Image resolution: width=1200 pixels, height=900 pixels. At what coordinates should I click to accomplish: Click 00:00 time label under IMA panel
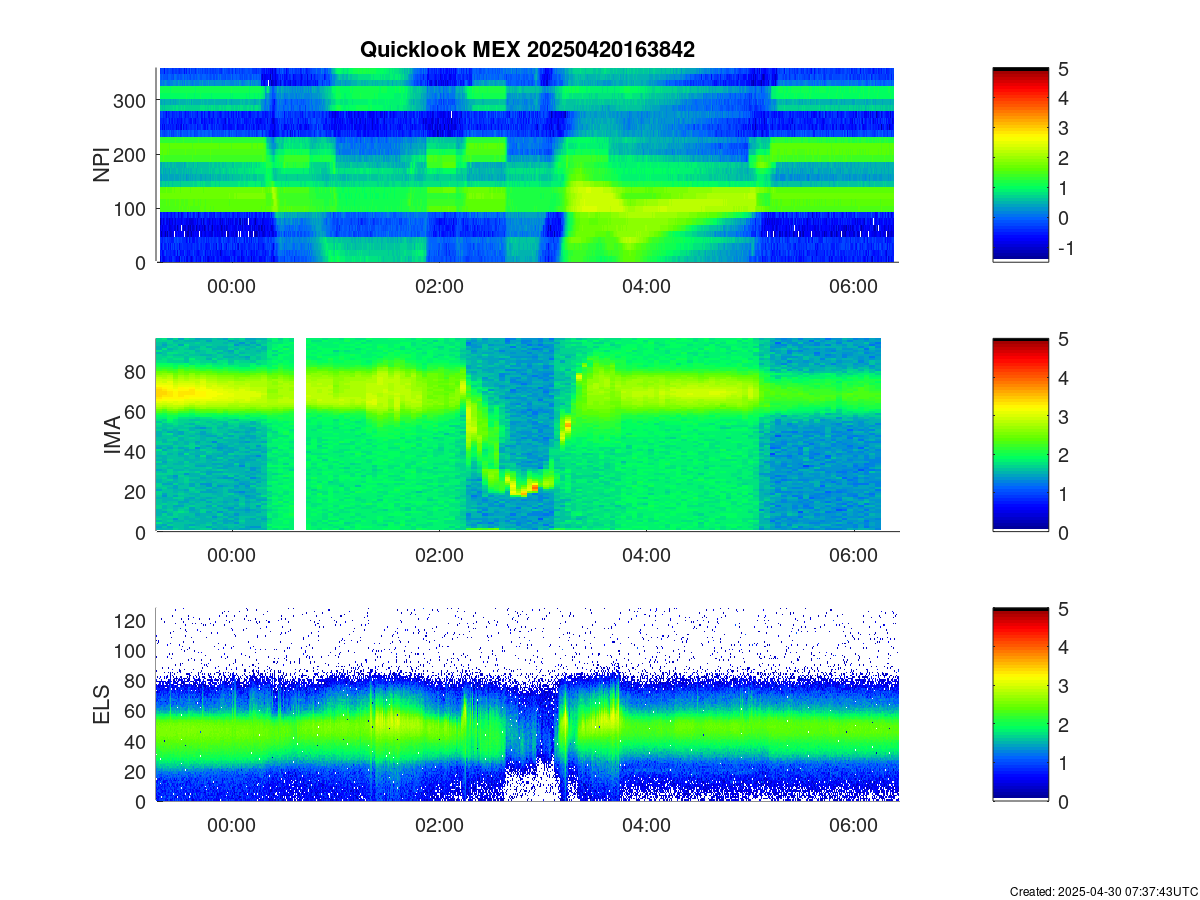click(x=232, y=556)
